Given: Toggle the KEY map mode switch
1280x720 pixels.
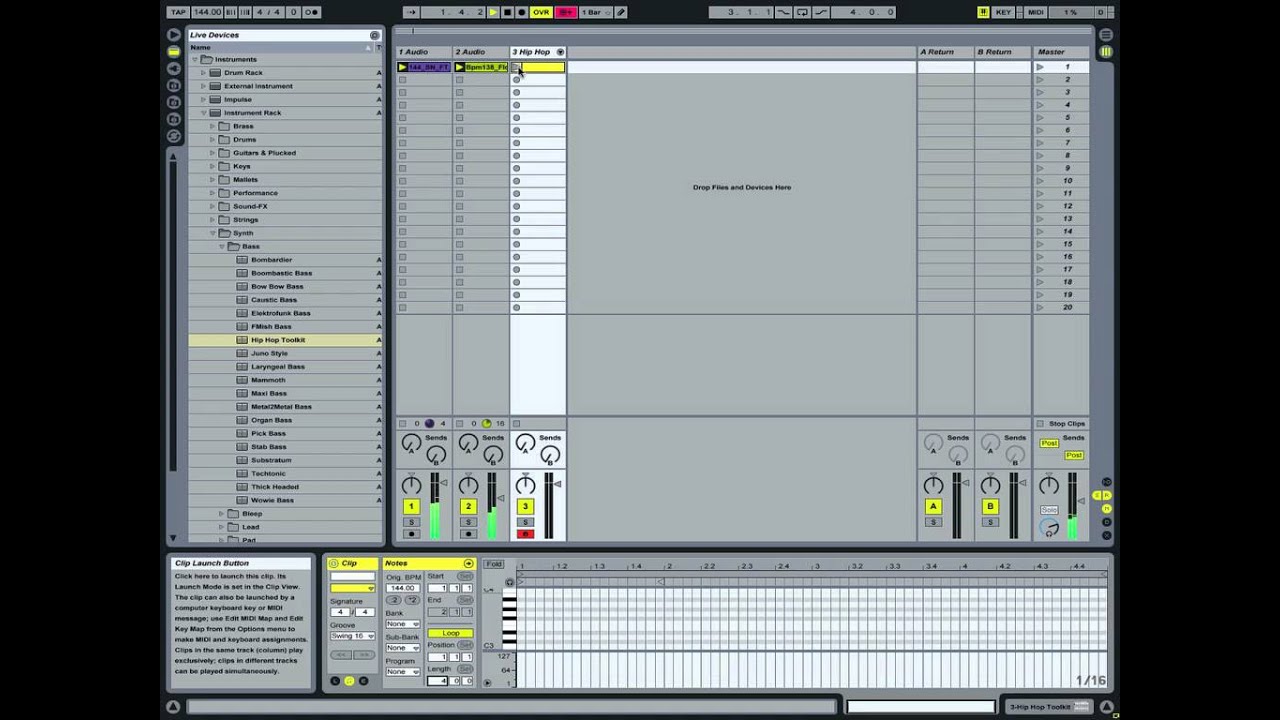Looking at the screenshot, I should point(1003,12).
